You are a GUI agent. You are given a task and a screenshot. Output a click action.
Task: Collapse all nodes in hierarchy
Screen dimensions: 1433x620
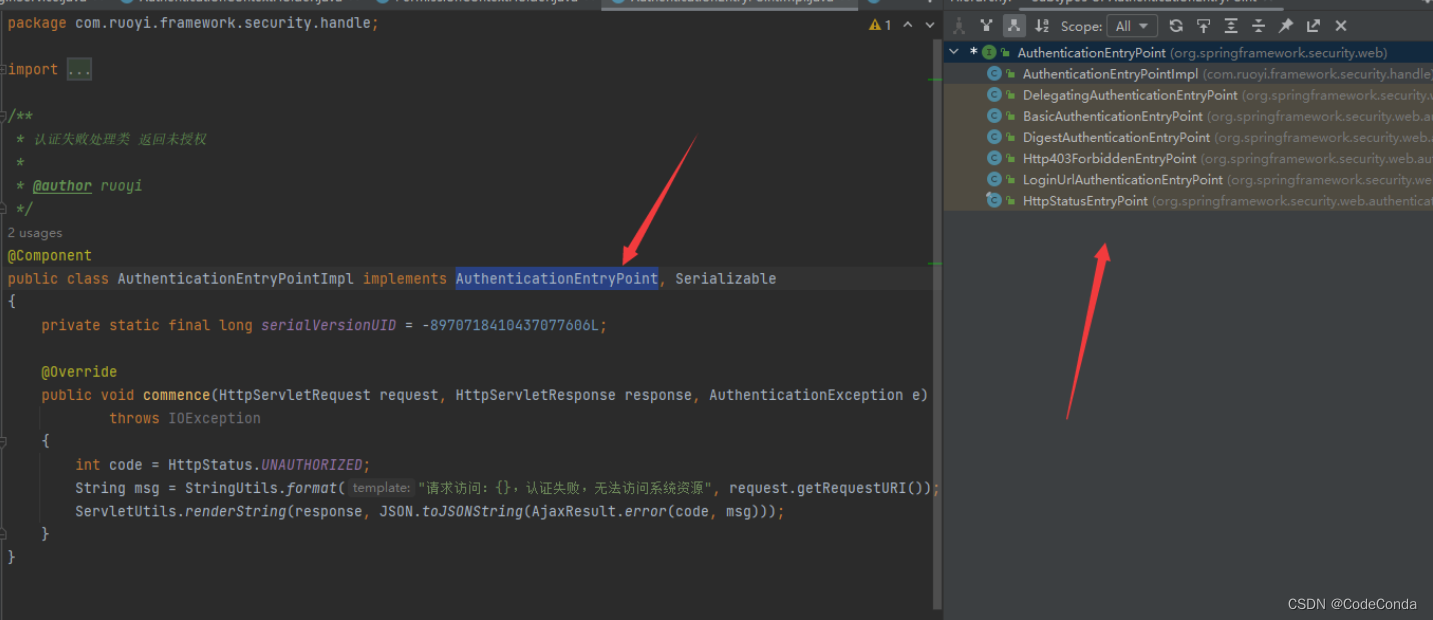tap(1258, 26)
